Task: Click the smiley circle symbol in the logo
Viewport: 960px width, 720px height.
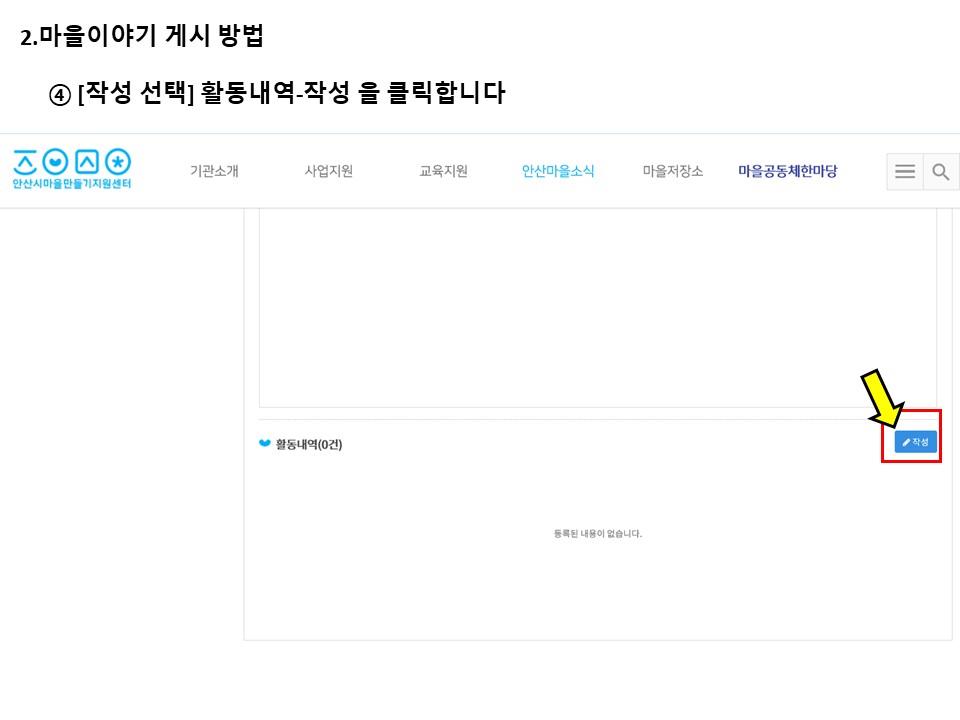Action: pyautogui.click(x=57, y=161)
